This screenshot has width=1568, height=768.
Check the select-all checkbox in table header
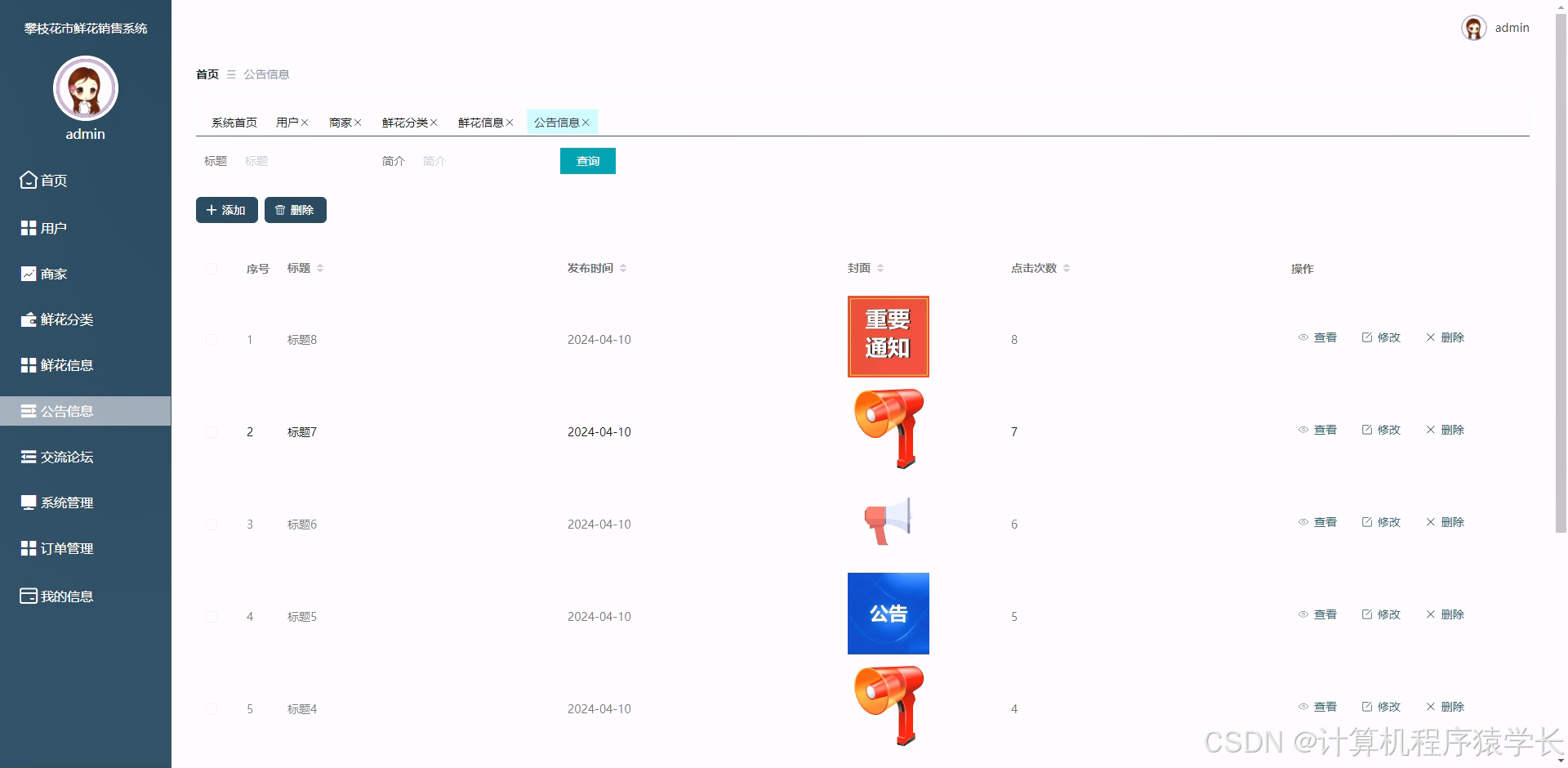[x=212, y=268]
